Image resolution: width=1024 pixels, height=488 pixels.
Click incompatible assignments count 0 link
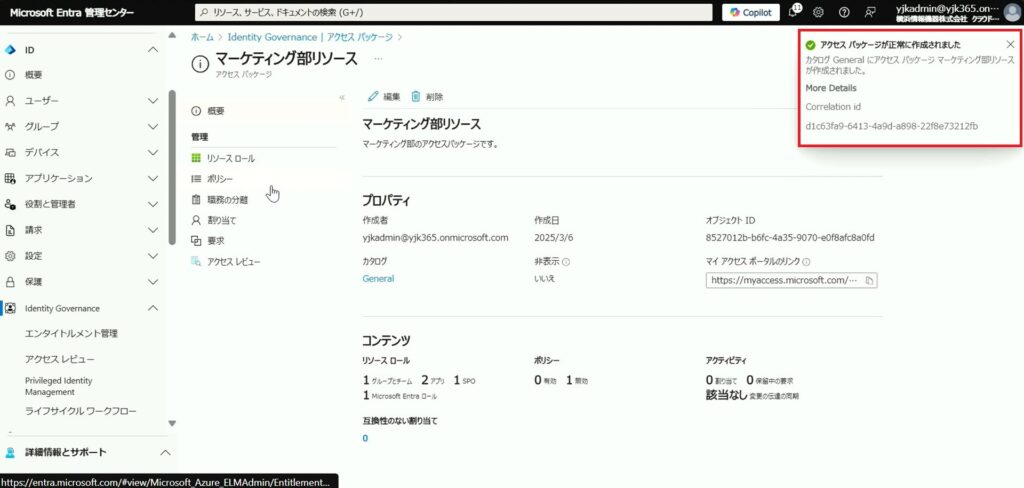tap(365, 438)
